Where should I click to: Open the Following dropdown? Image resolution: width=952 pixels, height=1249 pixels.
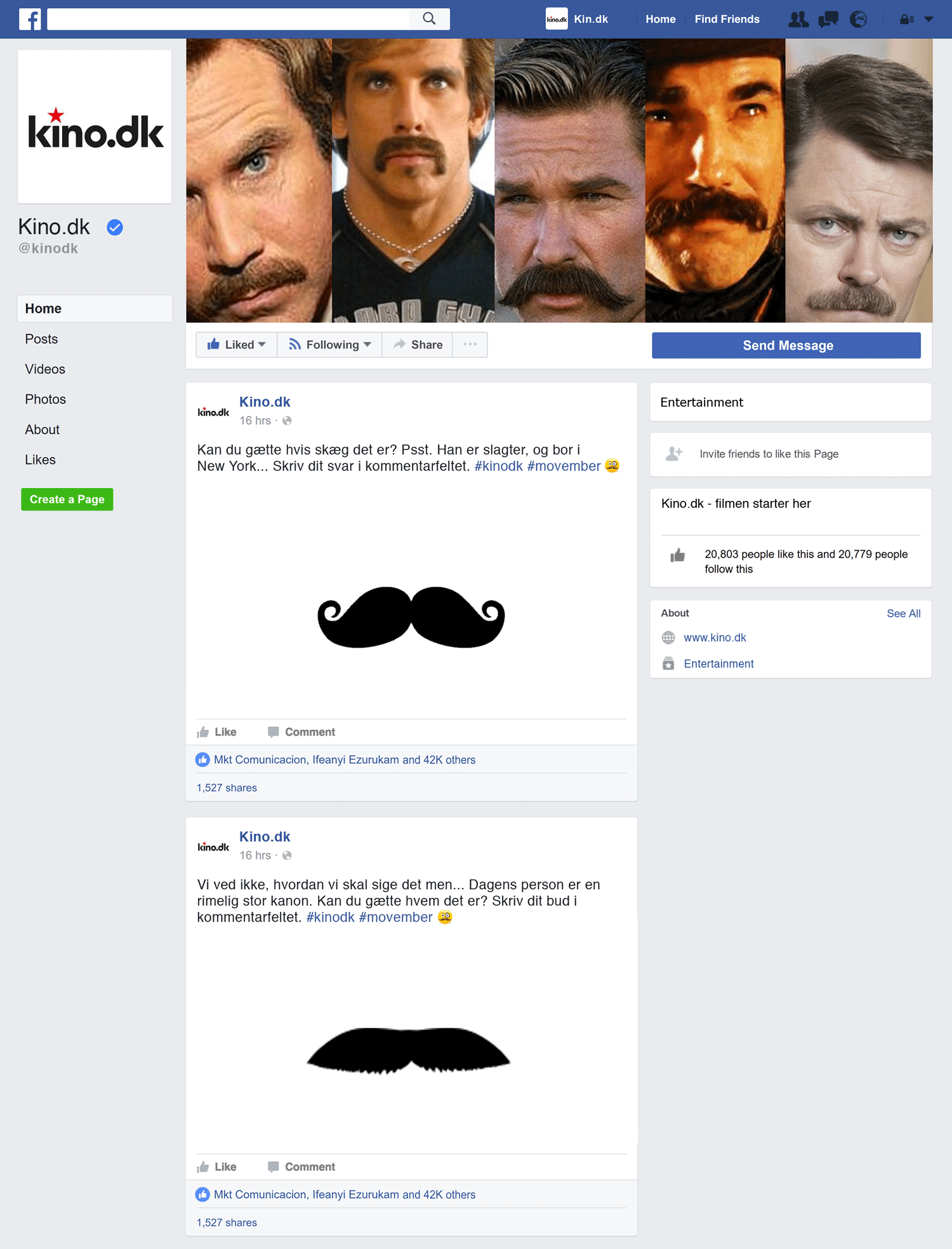coord(329,345)
